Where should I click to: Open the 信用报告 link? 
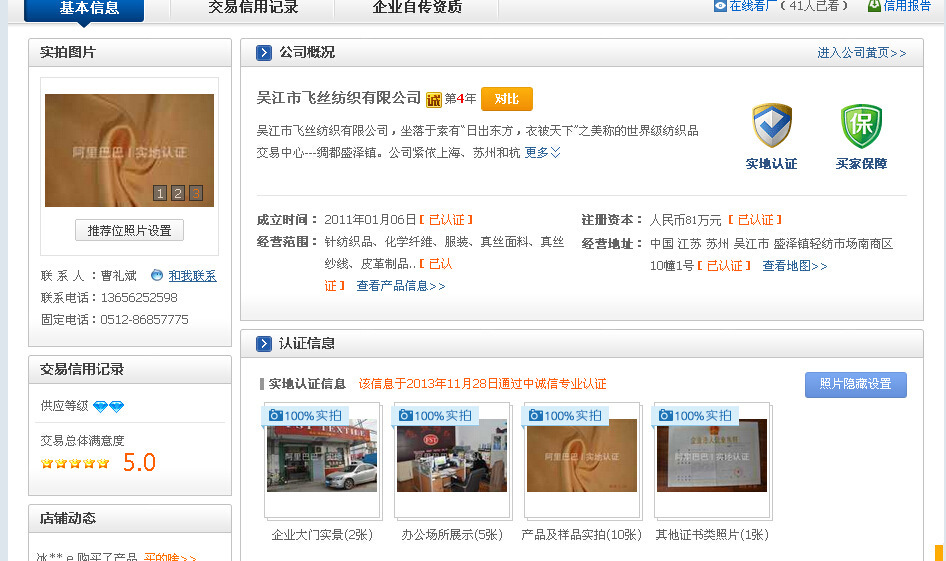(907, 6)
